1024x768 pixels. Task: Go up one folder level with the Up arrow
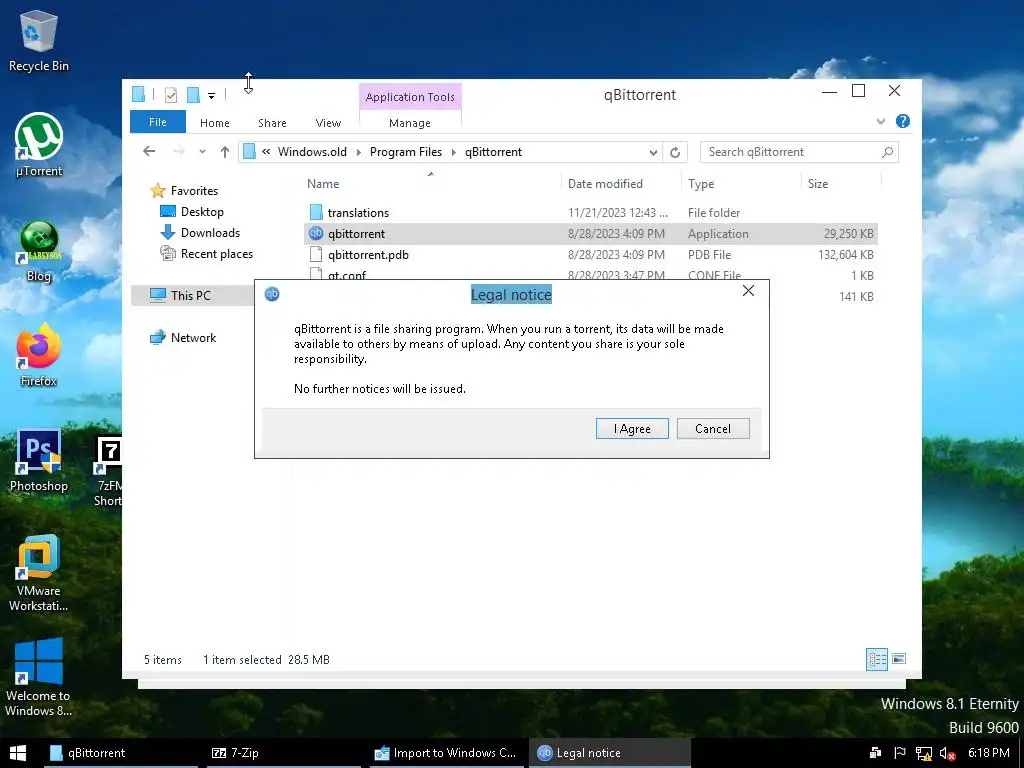tap(225, 152)
